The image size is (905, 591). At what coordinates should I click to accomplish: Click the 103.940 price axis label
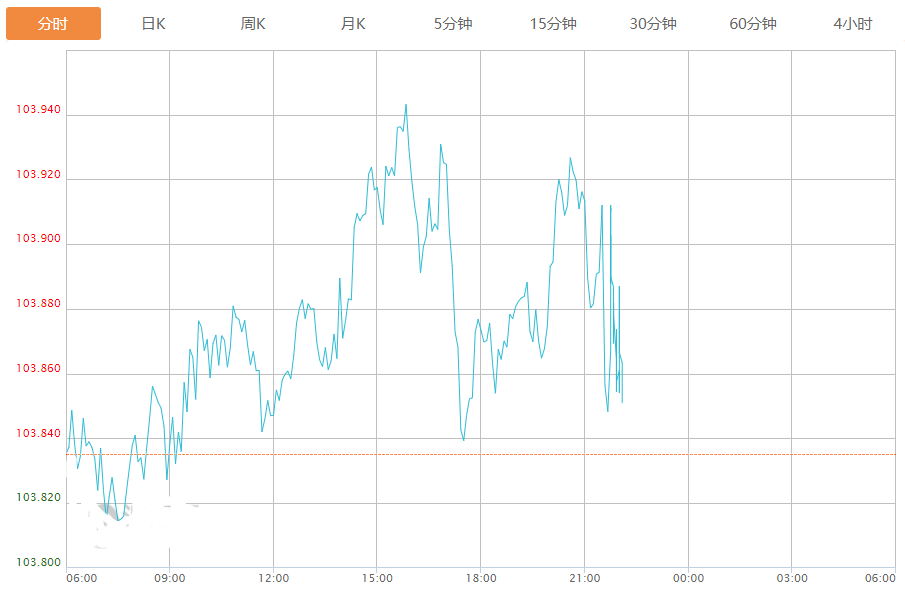[x=38, y=110]
